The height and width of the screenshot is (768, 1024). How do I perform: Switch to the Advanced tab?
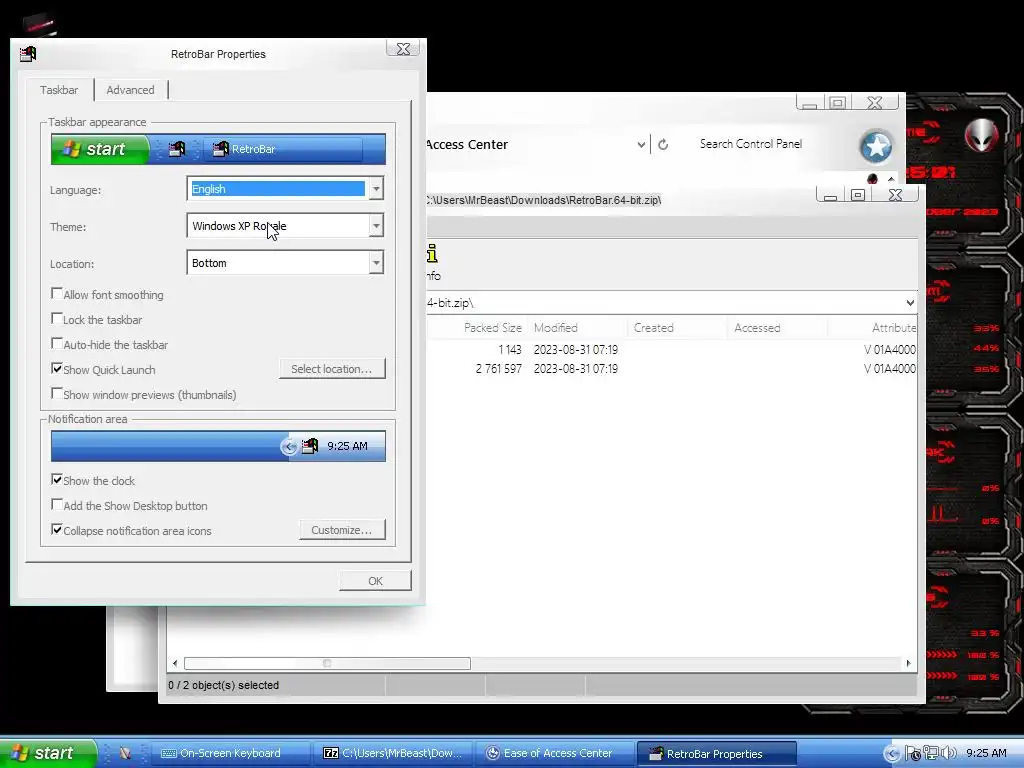pyautogui.click(x=131, y=90)
